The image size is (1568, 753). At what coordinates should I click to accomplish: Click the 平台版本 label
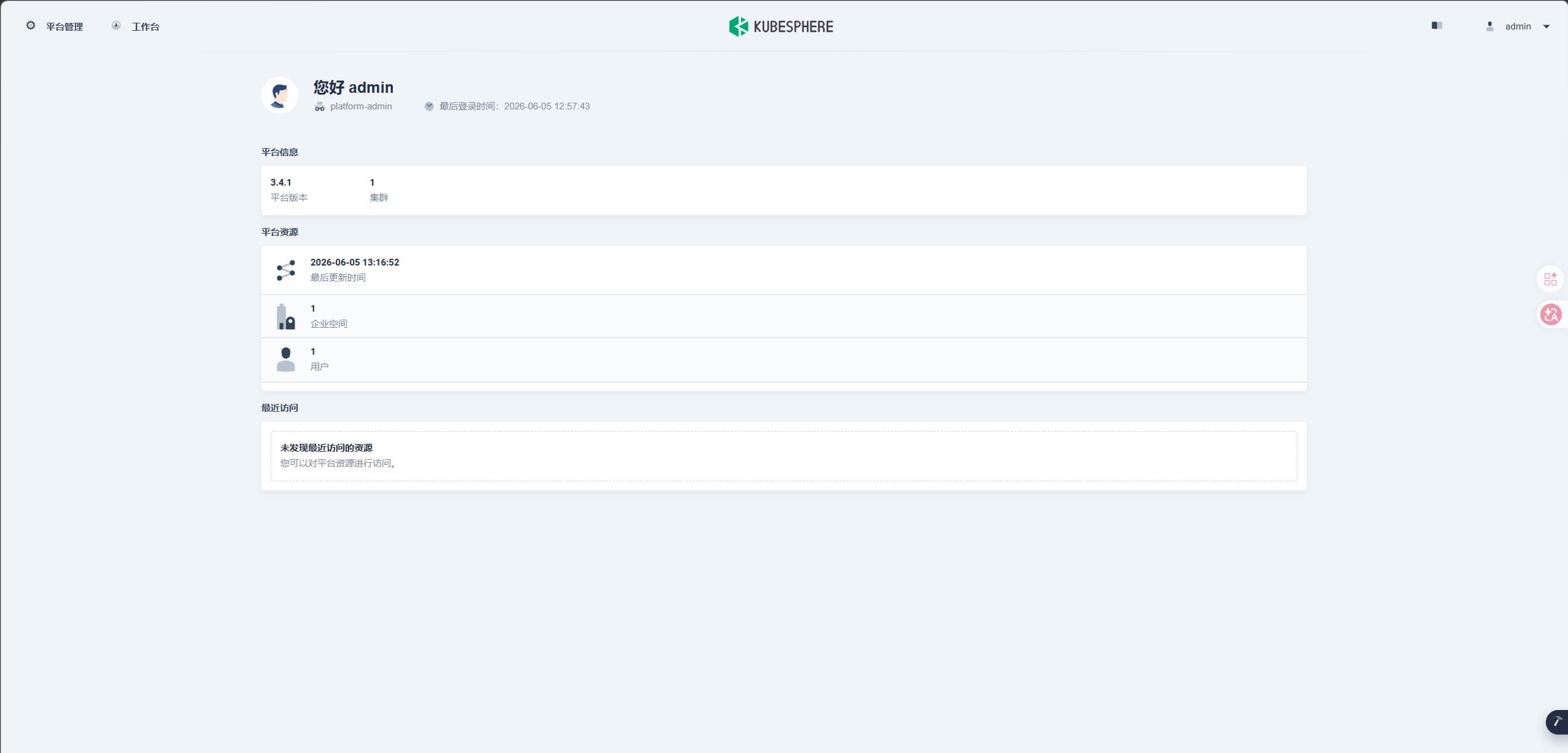tap(289, 198)
